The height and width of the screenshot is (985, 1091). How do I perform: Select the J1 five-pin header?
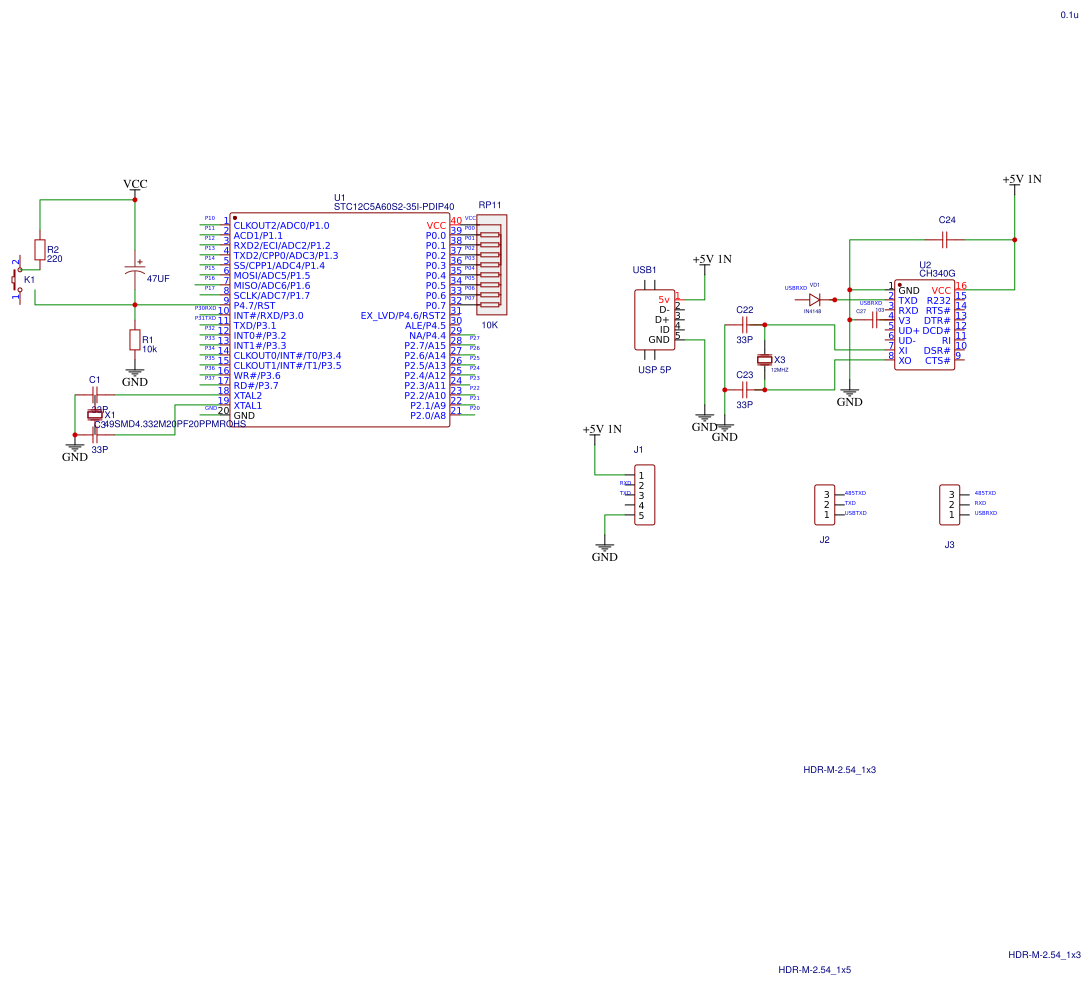coord(644,495)
